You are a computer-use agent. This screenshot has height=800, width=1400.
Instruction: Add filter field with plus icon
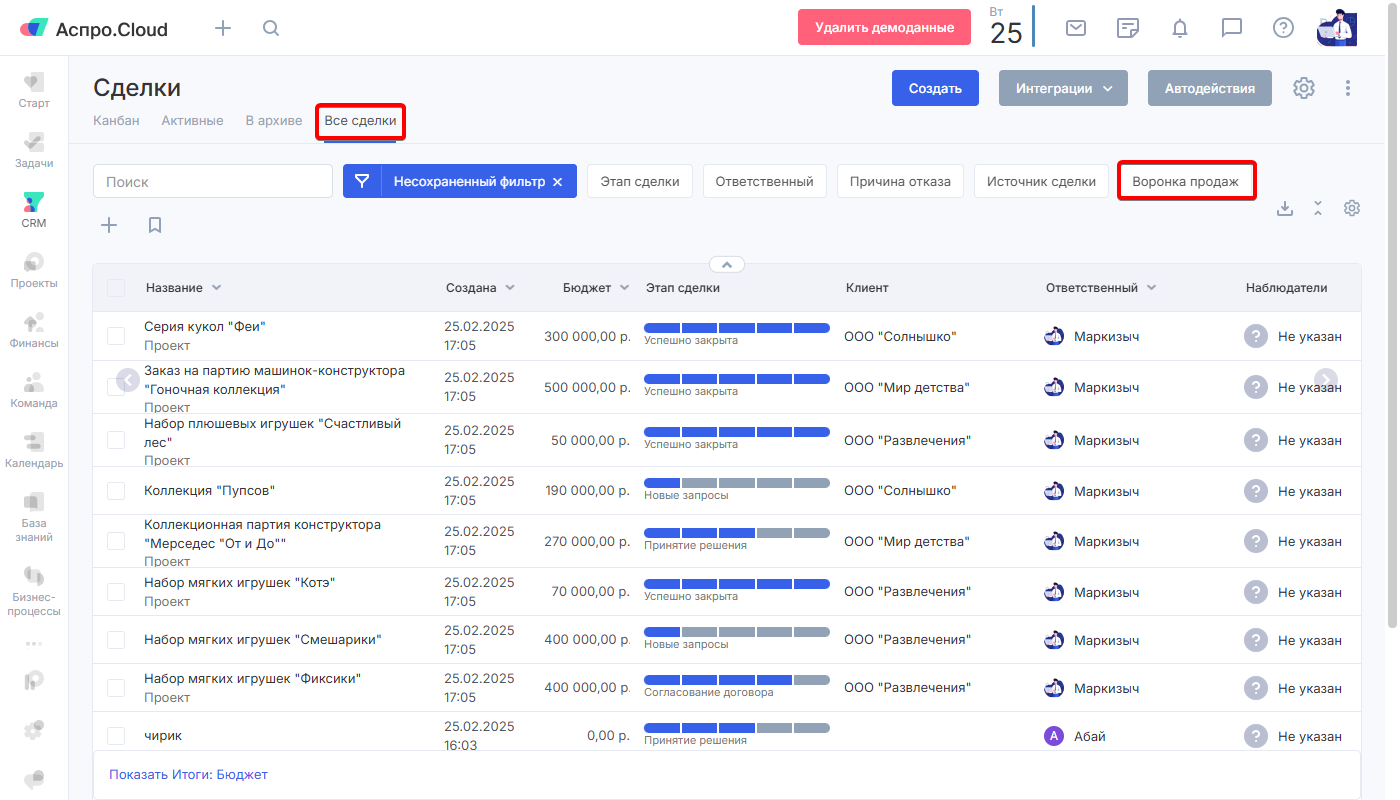(109, 225)
